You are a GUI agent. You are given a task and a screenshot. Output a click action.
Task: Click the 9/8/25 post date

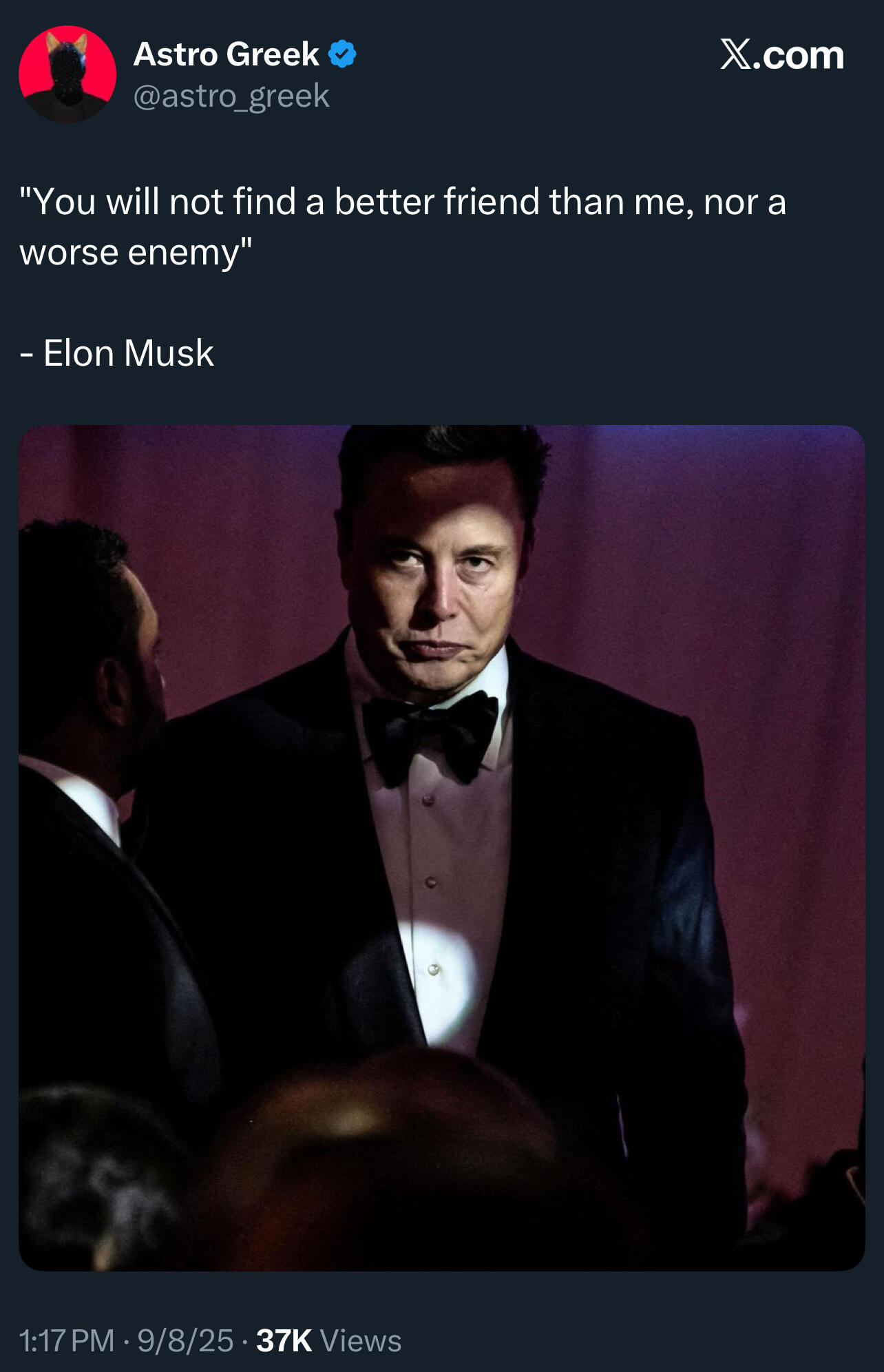[185, 1340]
